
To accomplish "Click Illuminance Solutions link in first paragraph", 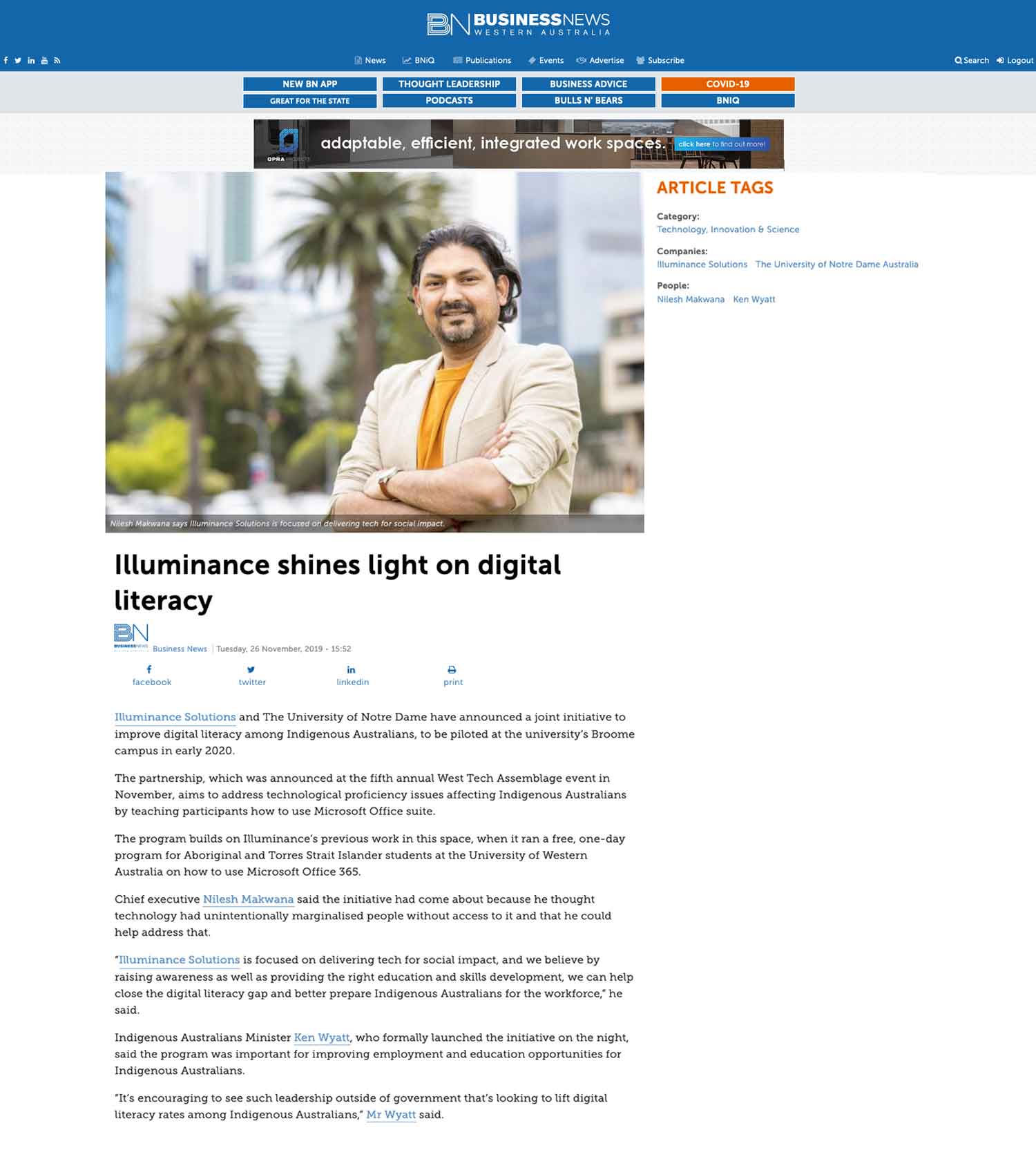I will pyautogui.click(x=175, y=717).
